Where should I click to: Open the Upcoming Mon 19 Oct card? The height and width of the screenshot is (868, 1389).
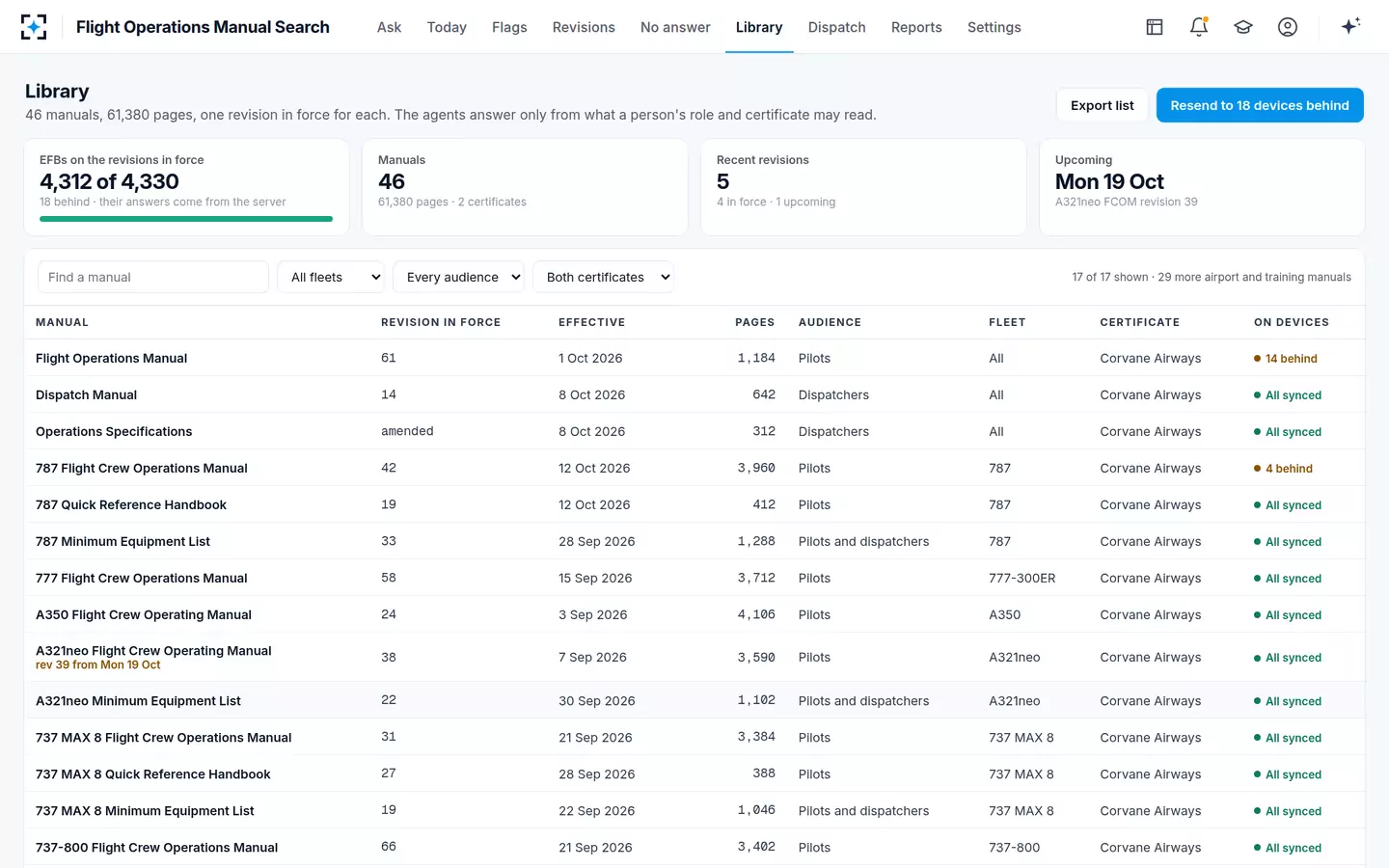[x=1202, y=187]
